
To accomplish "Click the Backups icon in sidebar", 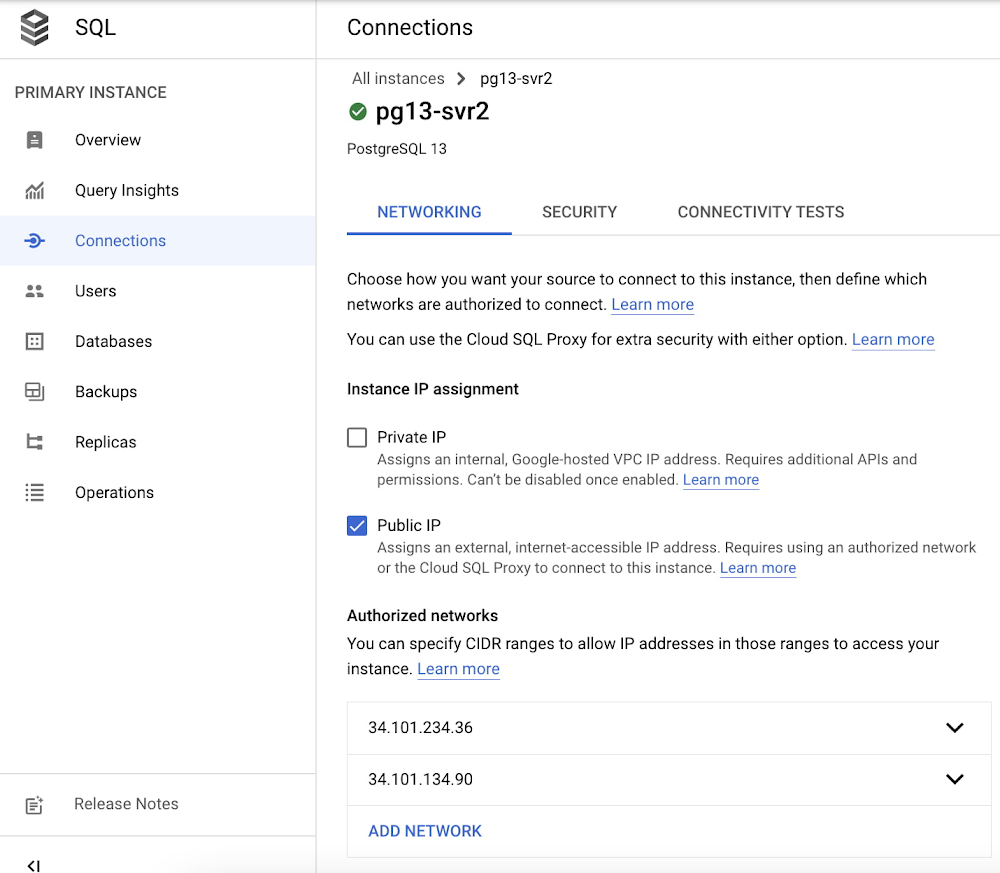I will pos(34,391).
